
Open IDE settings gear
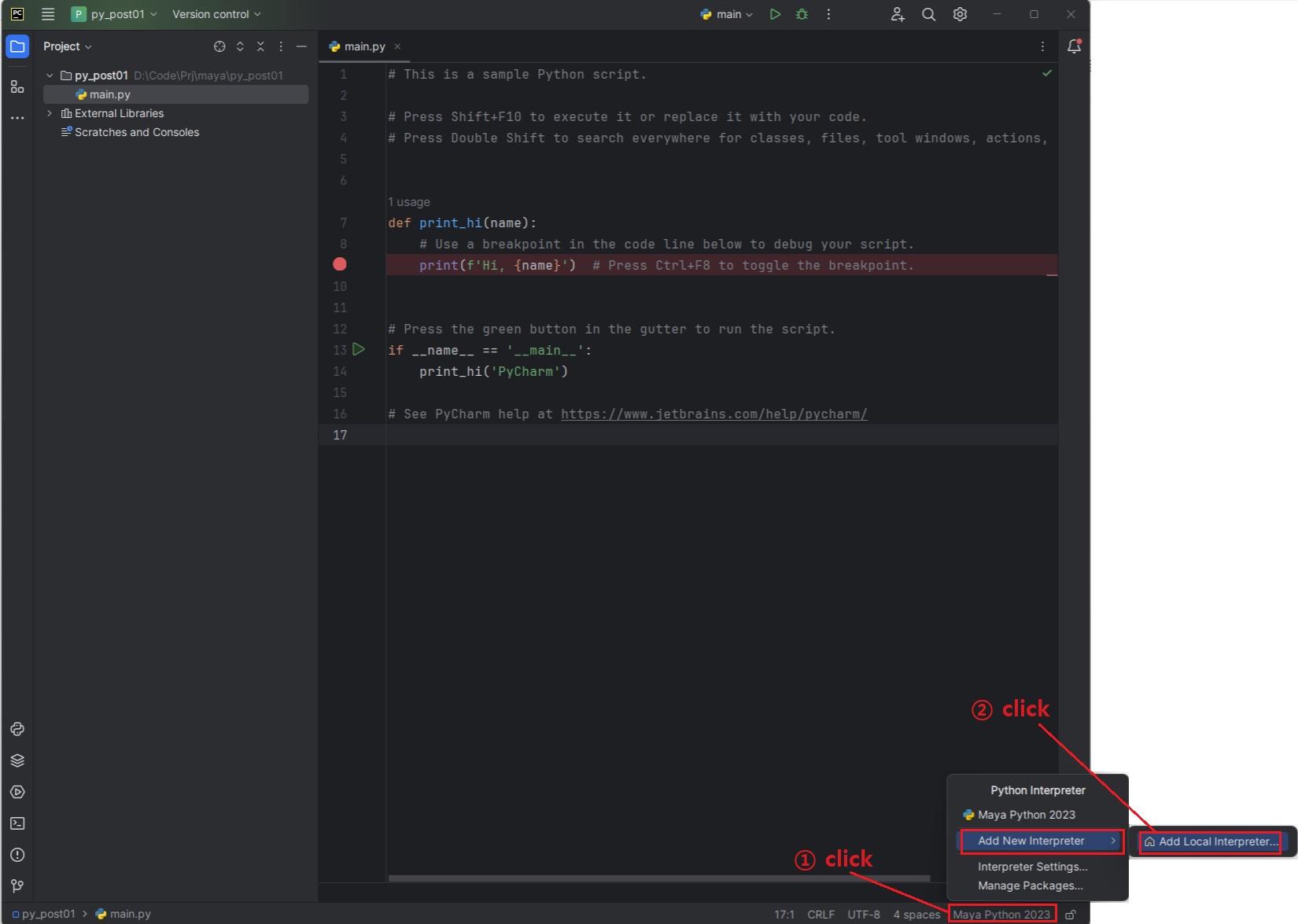(960, 14)
